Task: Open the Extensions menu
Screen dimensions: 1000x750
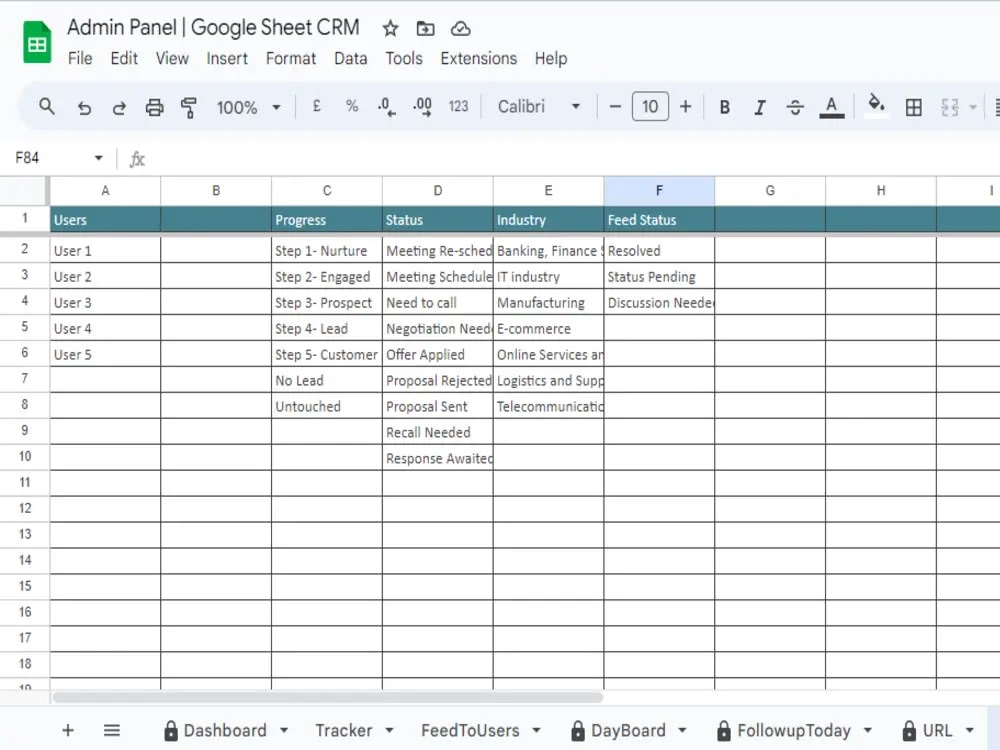Action: click(x=478, y=59)
